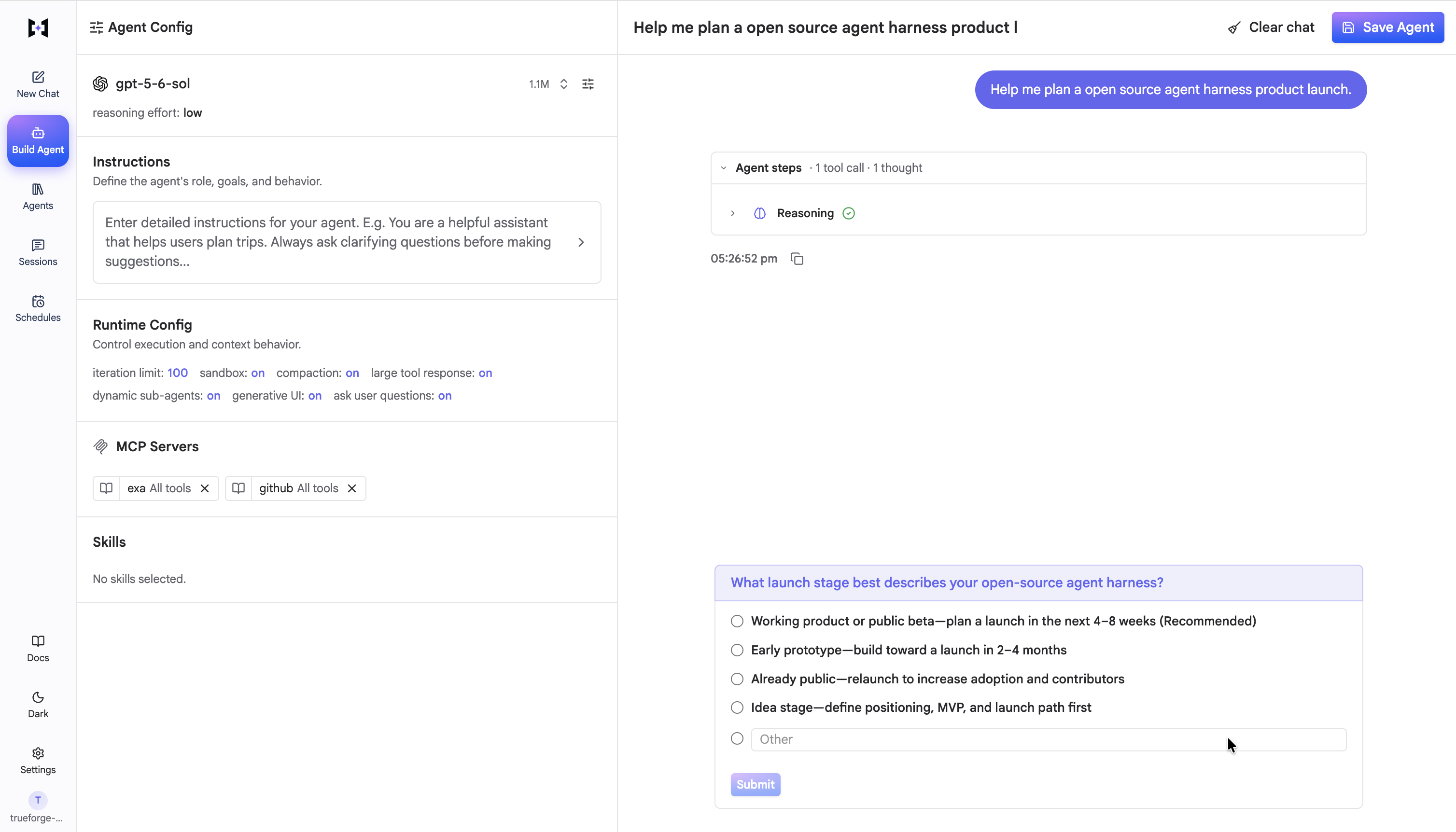Click the app logo icon
1456x832 pixels.
38,28
